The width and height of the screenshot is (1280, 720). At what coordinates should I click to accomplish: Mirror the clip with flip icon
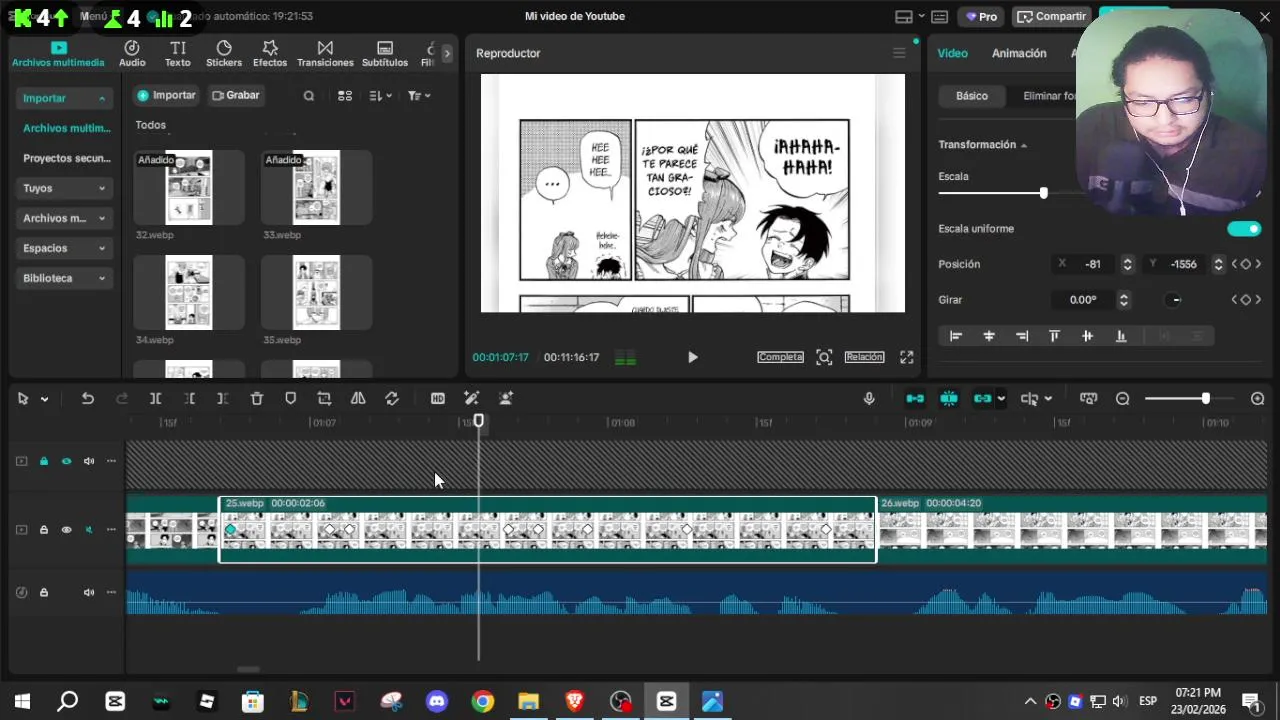[358, 398]
